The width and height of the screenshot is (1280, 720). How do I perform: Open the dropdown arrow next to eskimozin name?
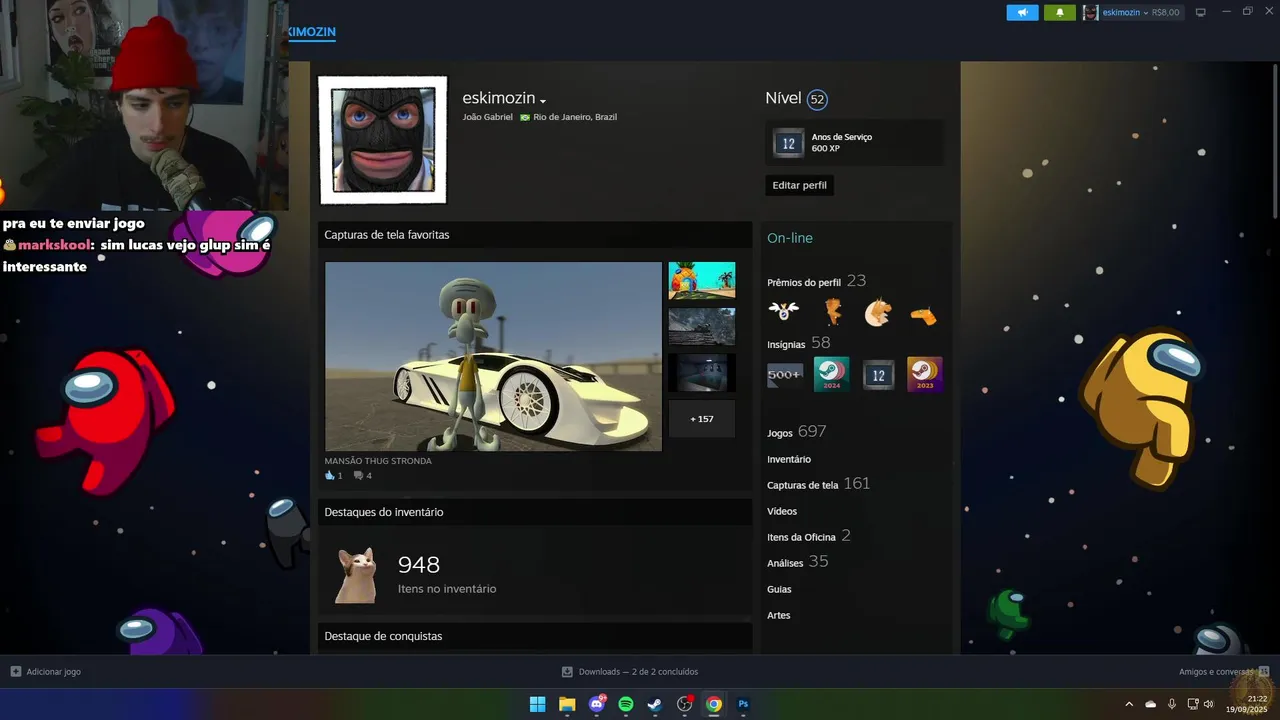(543, 101)
